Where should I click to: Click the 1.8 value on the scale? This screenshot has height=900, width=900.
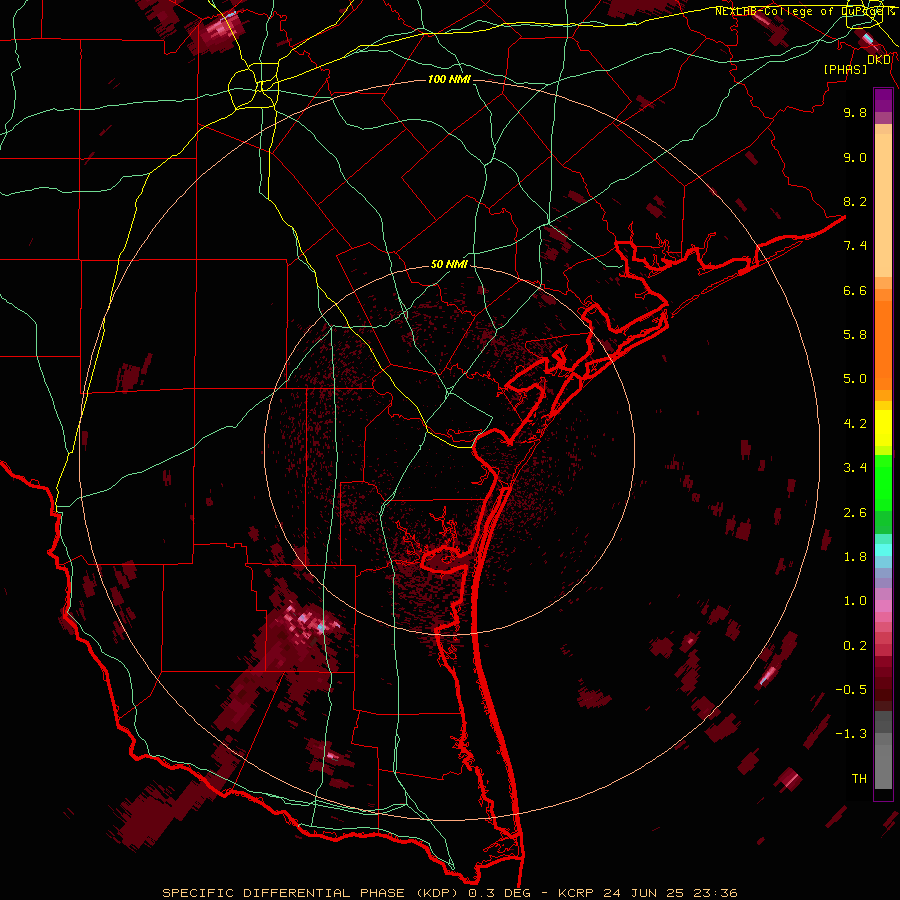tap(855, 557)
